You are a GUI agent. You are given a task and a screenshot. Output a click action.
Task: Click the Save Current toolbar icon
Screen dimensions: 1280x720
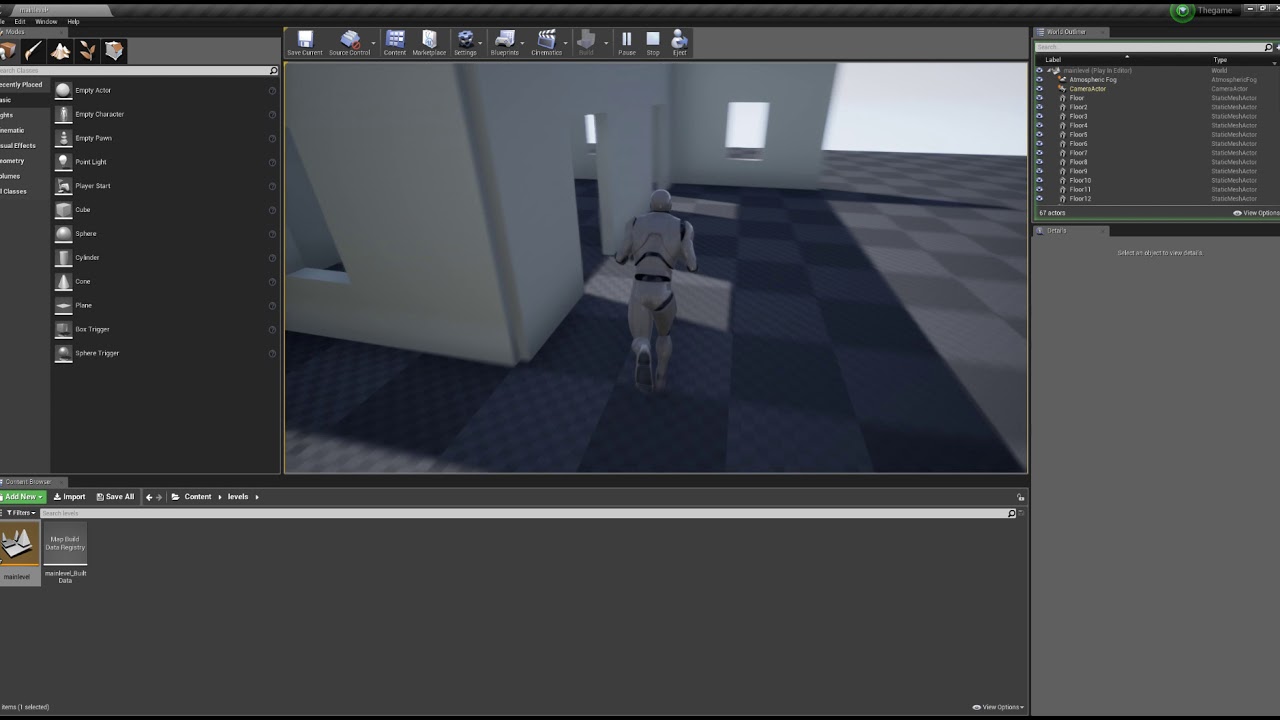(305, 42)
